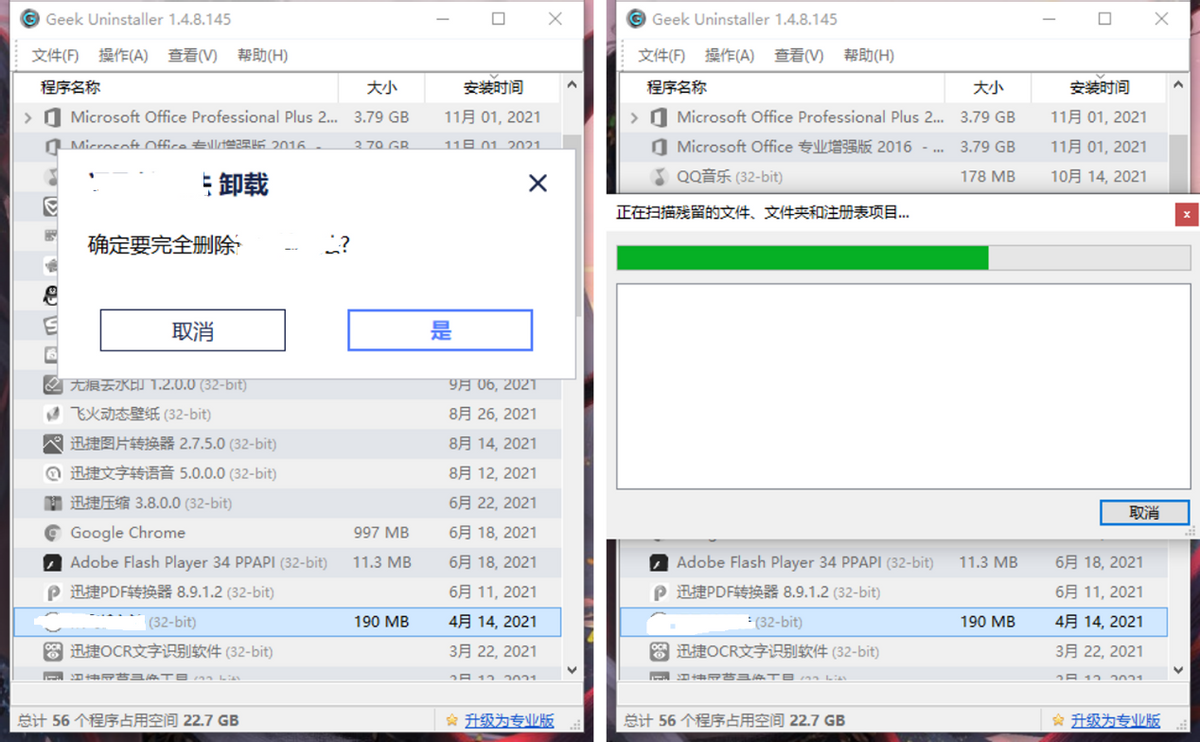Select Google Chrome row name in left window

pyautogui.click(x=128, y=533)
